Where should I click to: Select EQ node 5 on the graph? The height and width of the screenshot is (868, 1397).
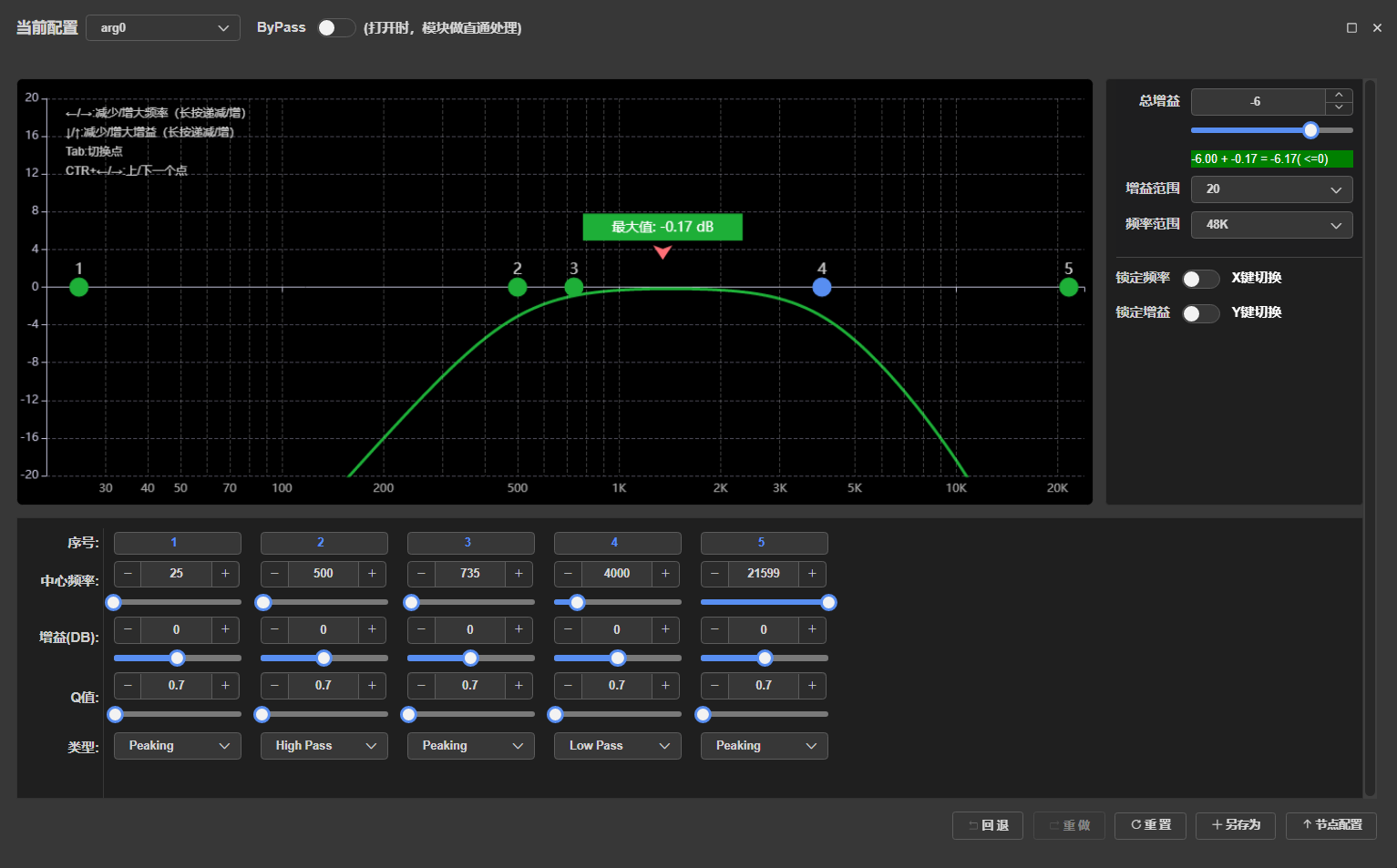coord(1069,288)
